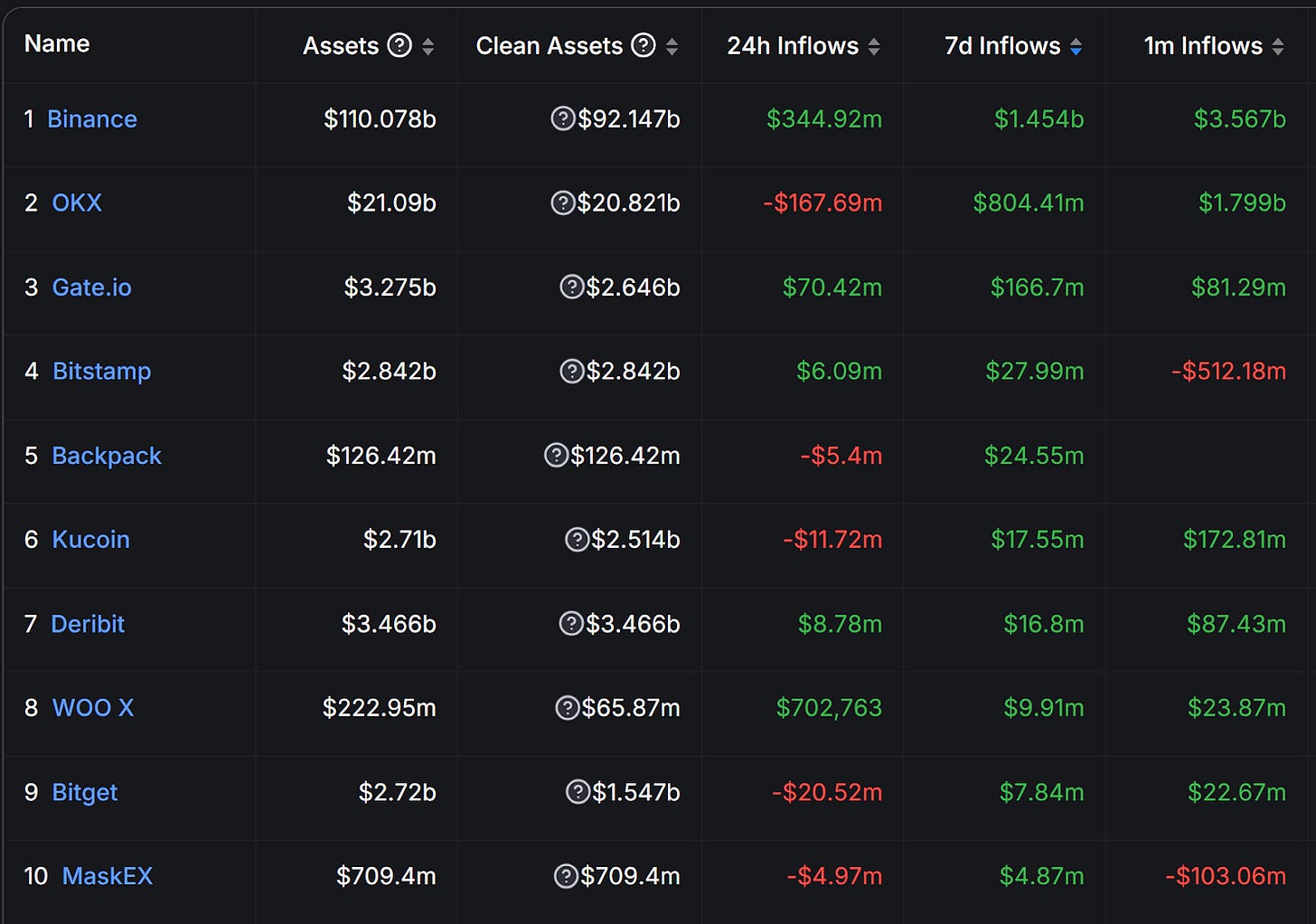Select OKX 1m inflow $1.799b

pos(1242,203)
